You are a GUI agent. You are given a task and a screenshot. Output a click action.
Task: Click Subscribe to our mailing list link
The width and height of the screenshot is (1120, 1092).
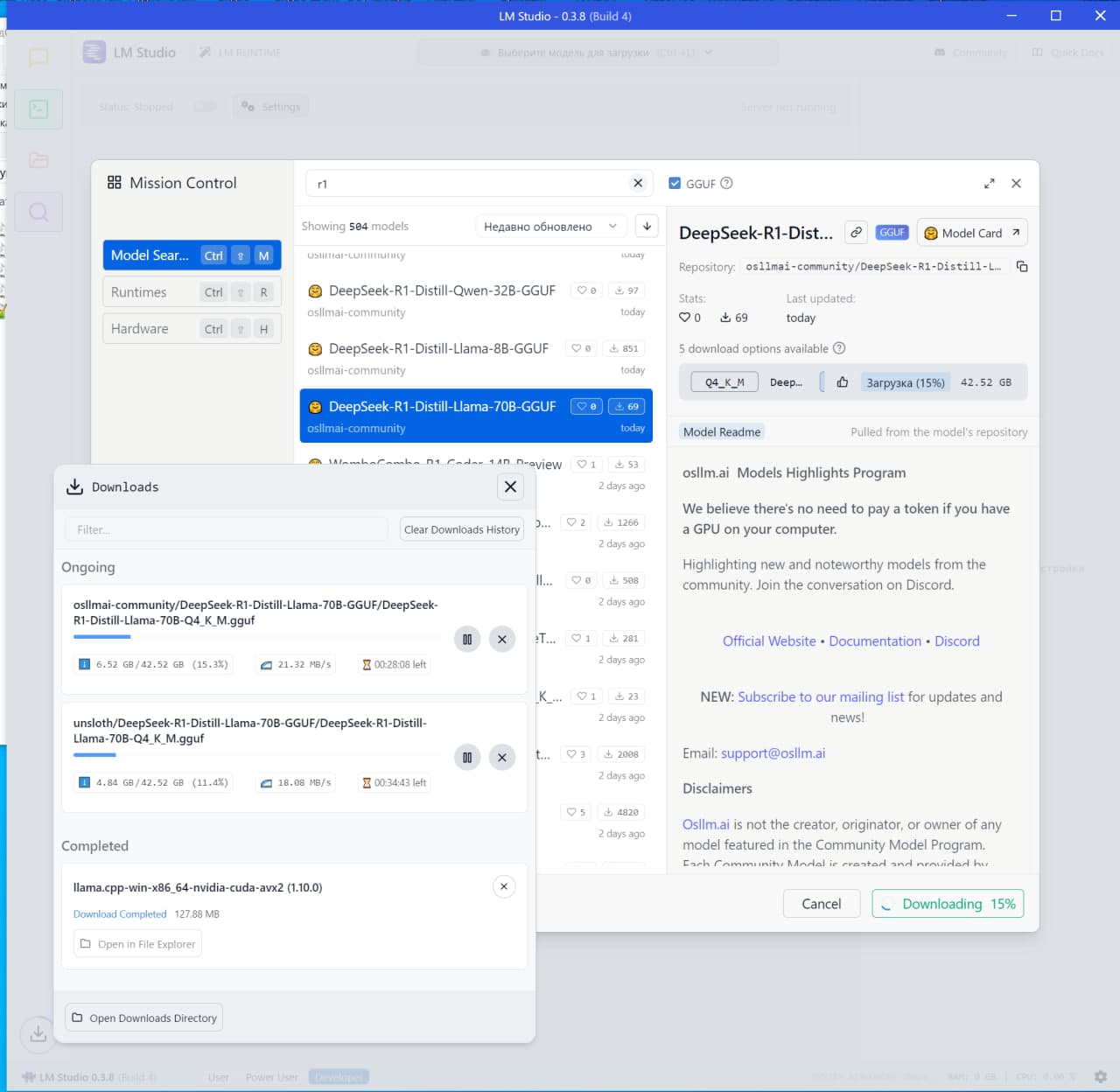[x=821, y=696]
